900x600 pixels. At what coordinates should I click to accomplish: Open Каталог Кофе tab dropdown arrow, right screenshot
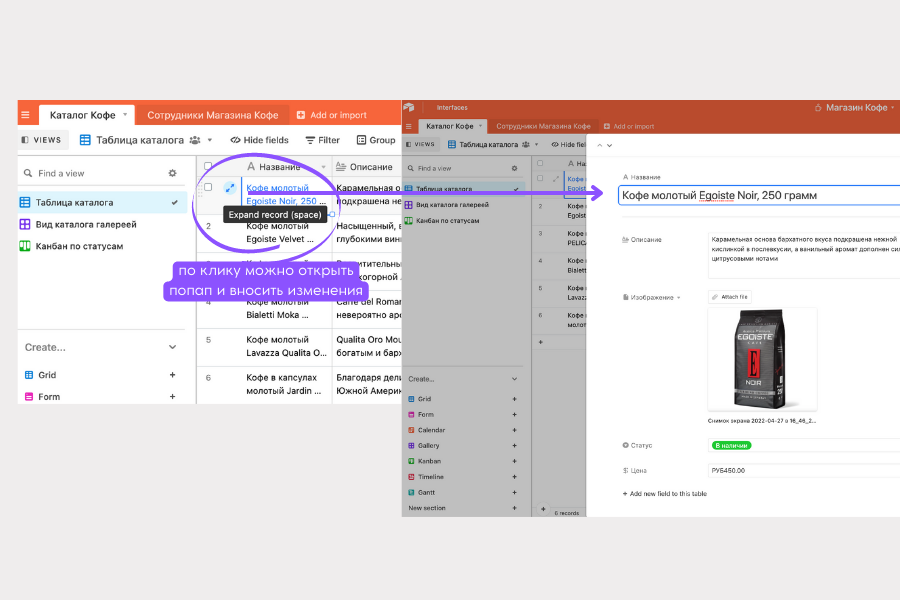click(480, 126)
